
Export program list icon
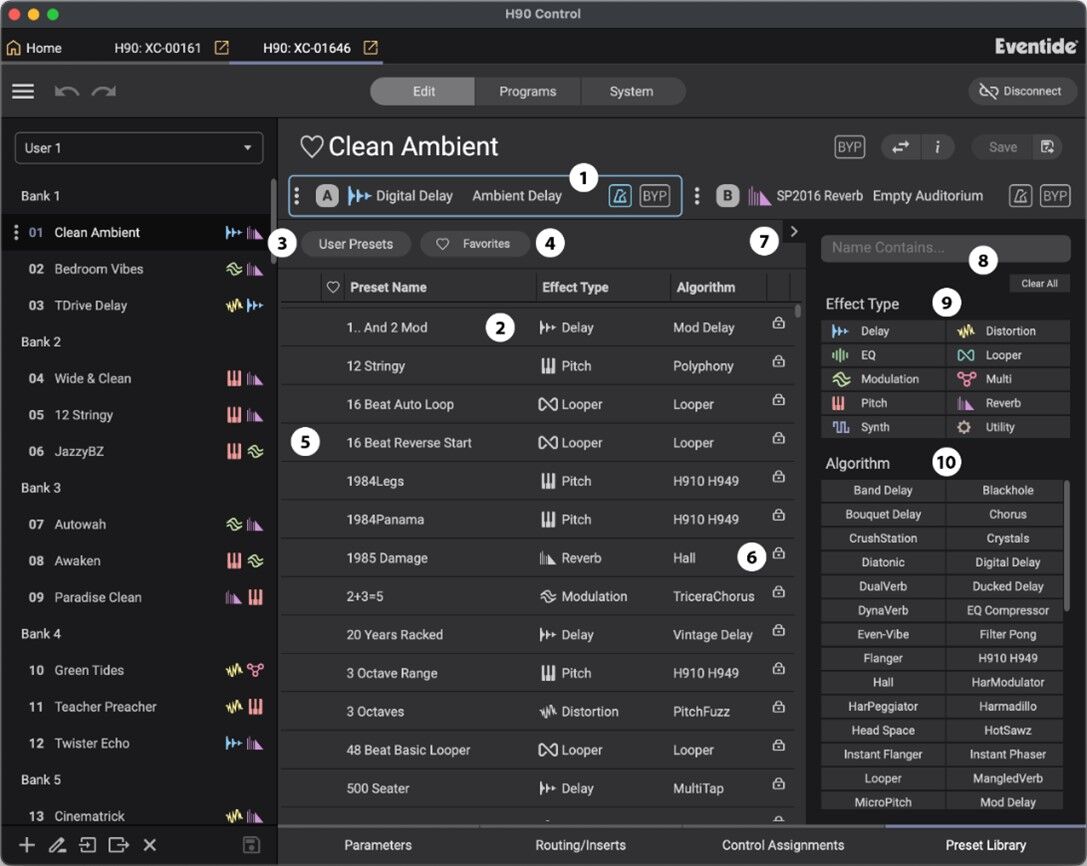(119, 845)
